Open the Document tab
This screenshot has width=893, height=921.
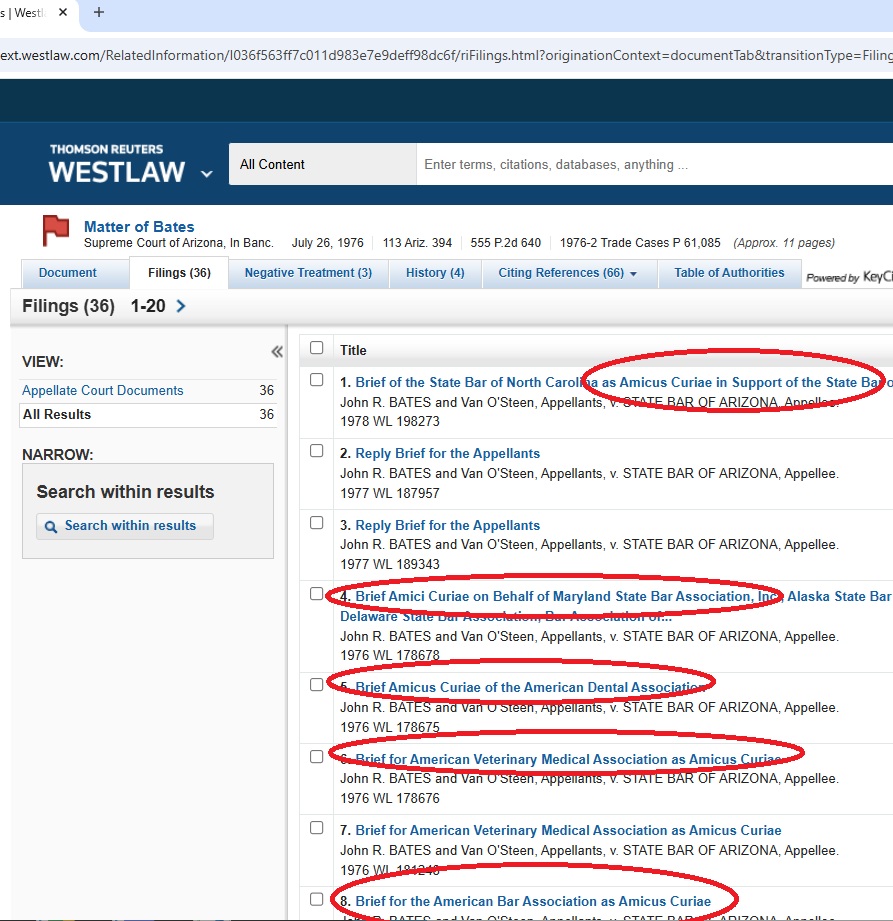click(68, 273)
